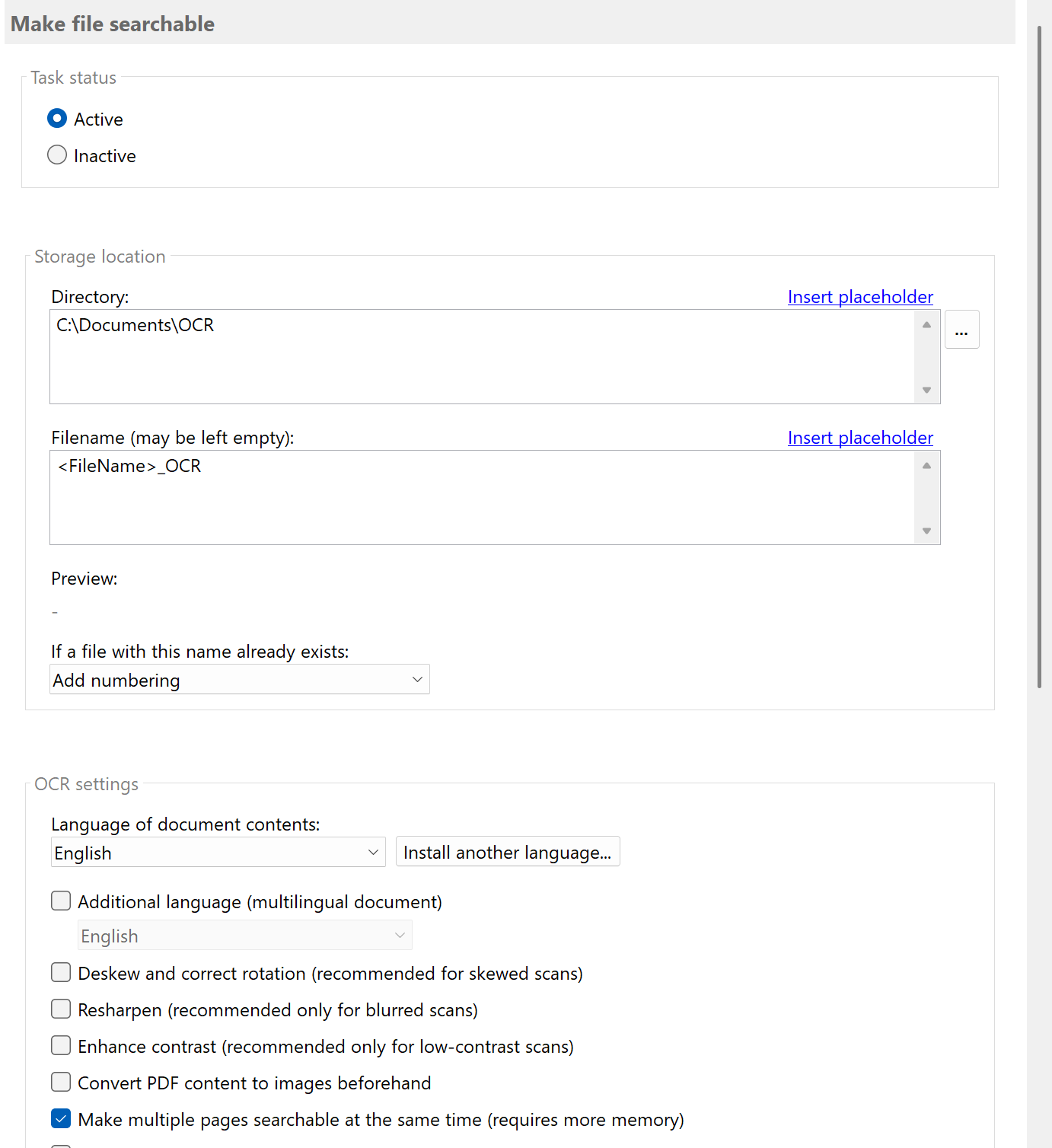This screenshot has height=1148, width=1052.
Task: Enable resharpen for blurred scans
Action: (x=60, y=1009)
